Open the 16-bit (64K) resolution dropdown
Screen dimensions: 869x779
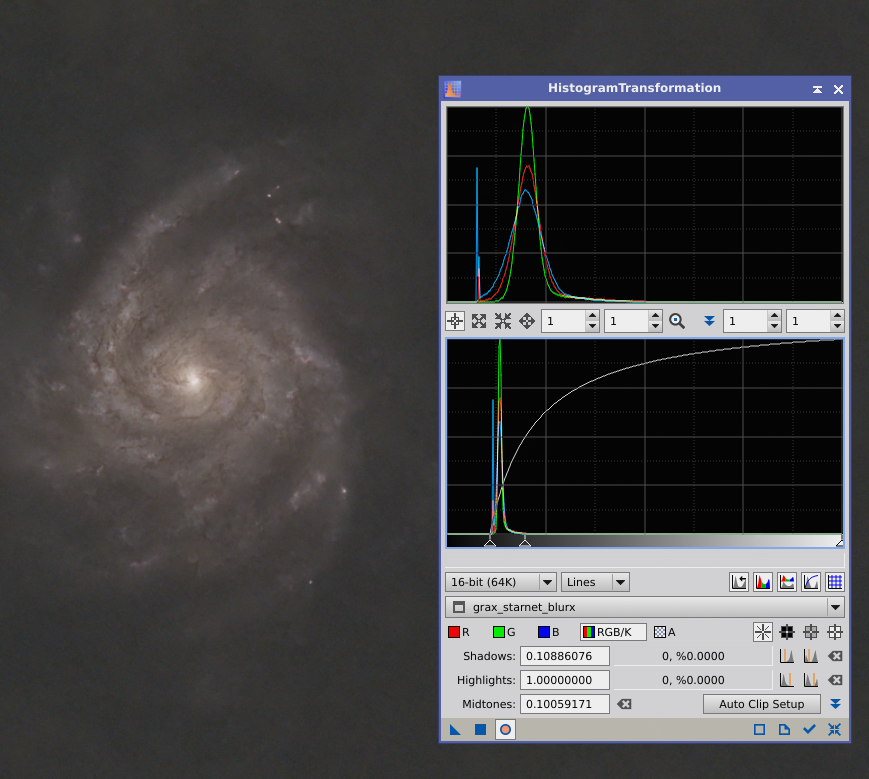[x=501, y=582]
